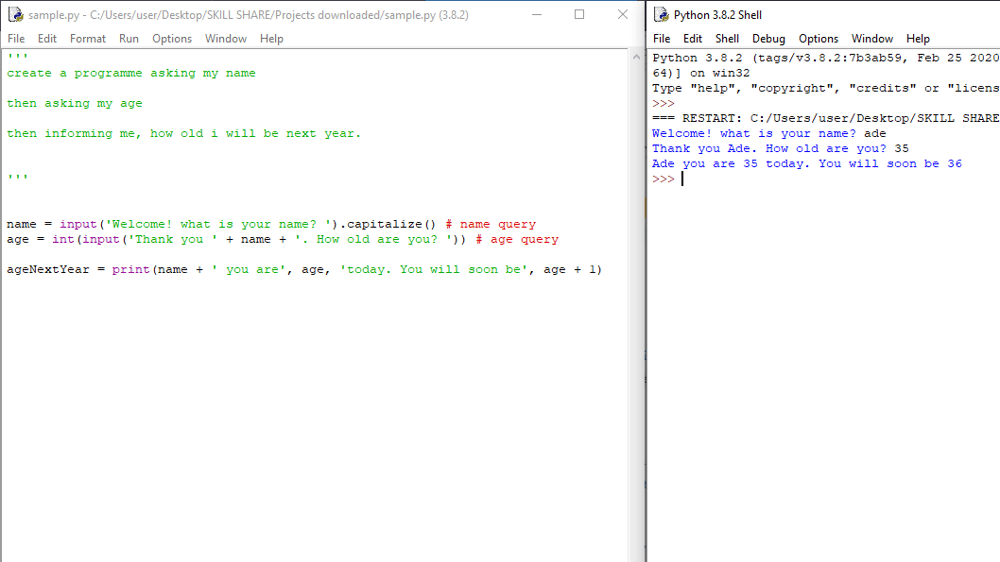This screenshot has height=562, width=1000.
Task: Open Debug menu in Python Shell window
Action: point(768,39)
